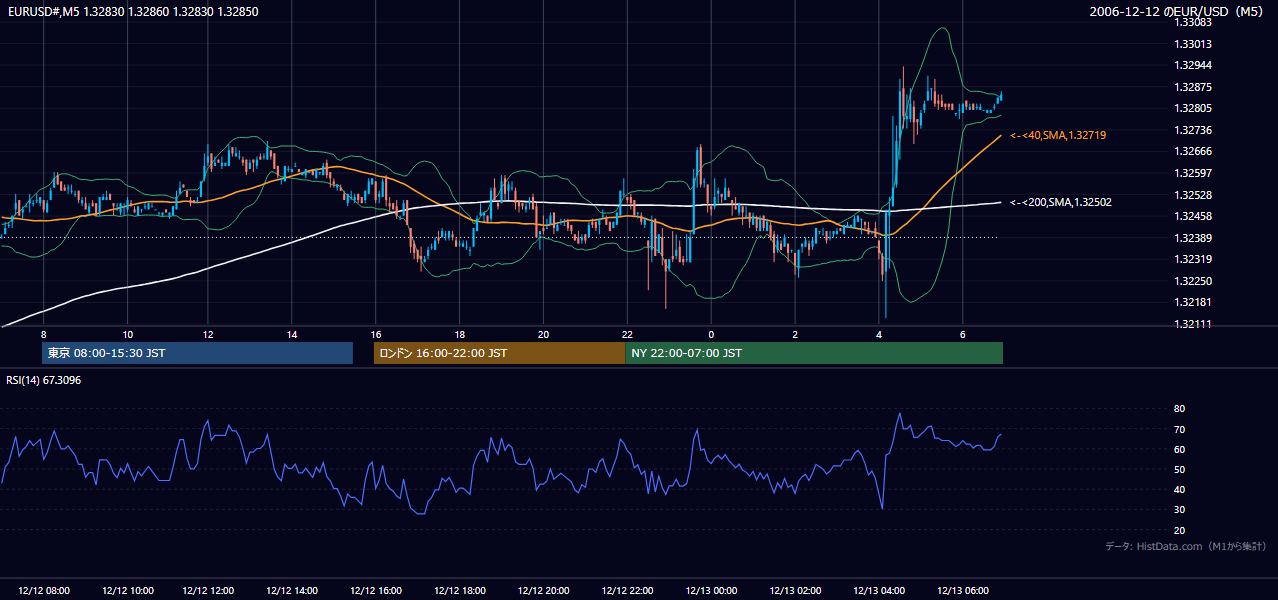Click the RSI(14) 67.3096 indicator label
The image size is (1278, 600).
(x=44, y=380)
